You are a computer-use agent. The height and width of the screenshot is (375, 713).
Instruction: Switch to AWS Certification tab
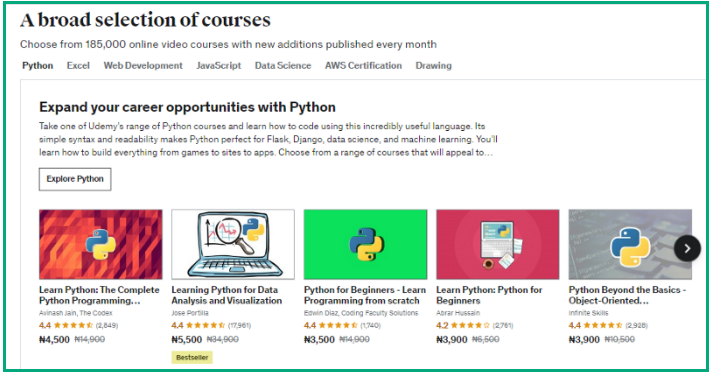(x=363, y=65)
